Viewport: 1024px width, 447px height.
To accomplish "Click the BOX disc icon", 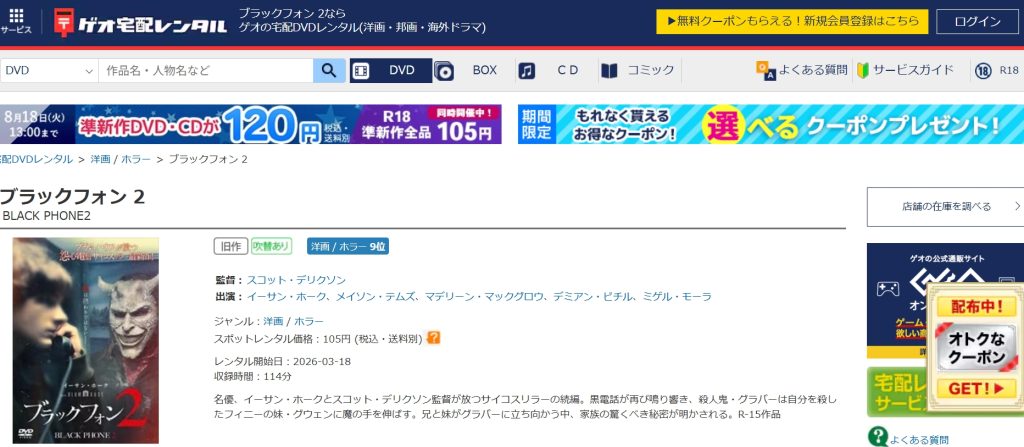I will [x=444, y=71].
